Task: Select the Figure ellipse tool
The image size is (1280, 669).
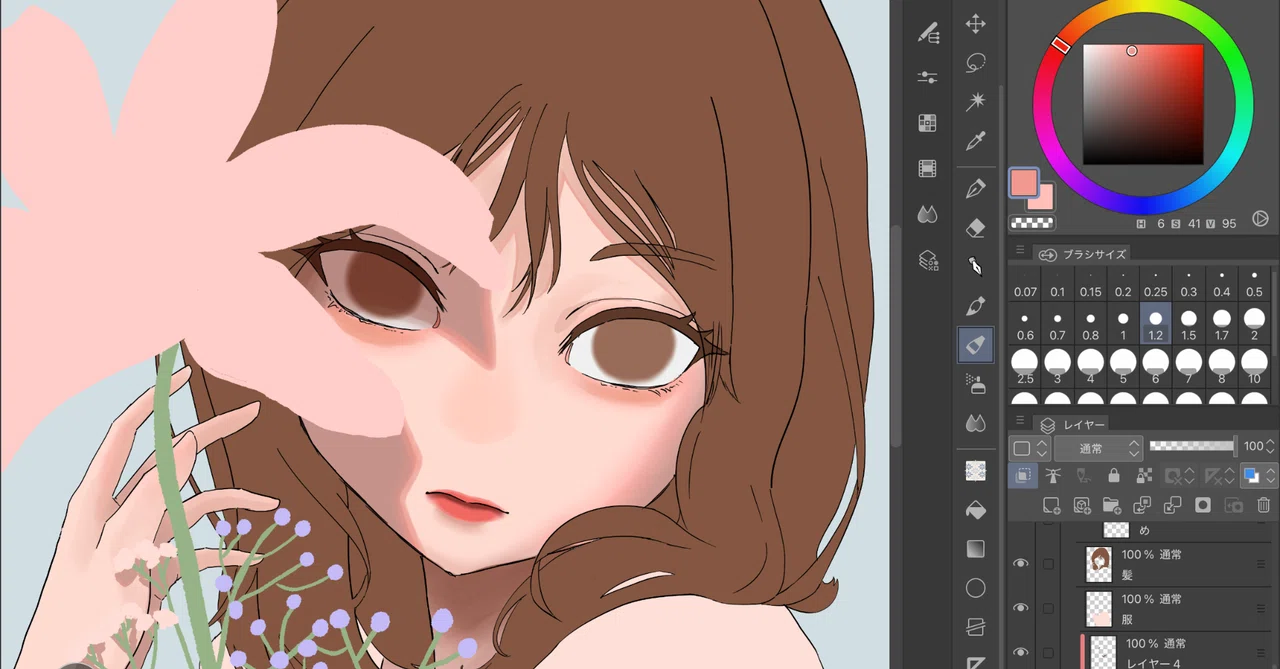Action: 976,588
